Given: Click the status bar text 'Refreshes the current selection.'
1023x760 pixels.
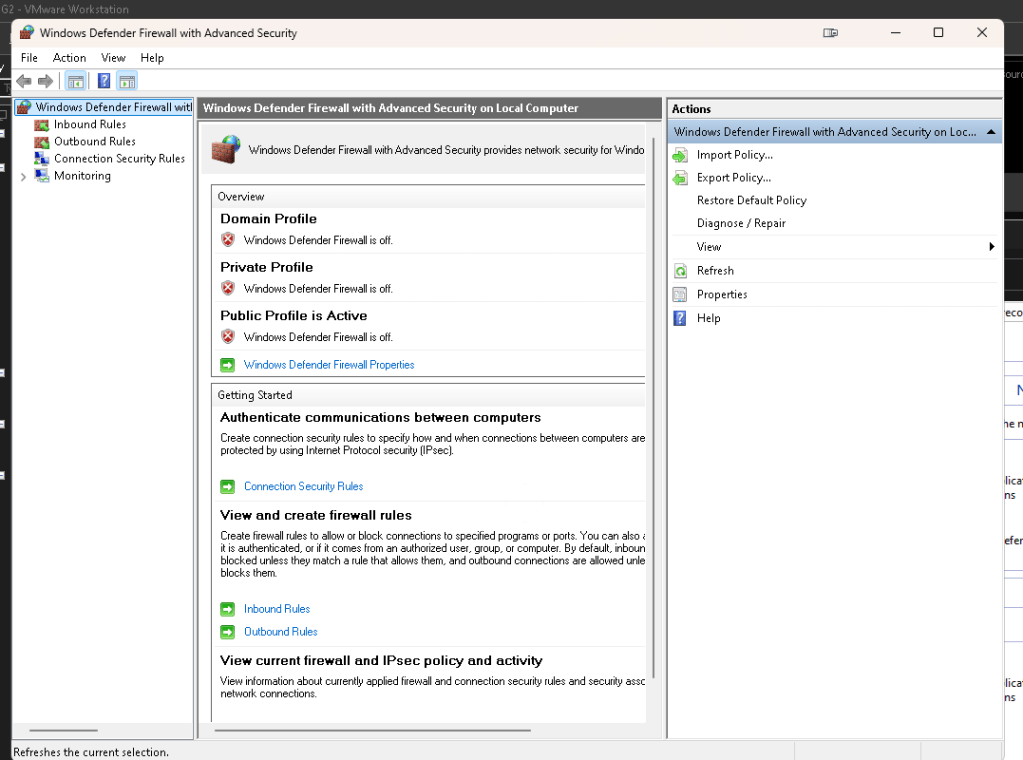Looking at the screenshot, I should pos(91,752).
